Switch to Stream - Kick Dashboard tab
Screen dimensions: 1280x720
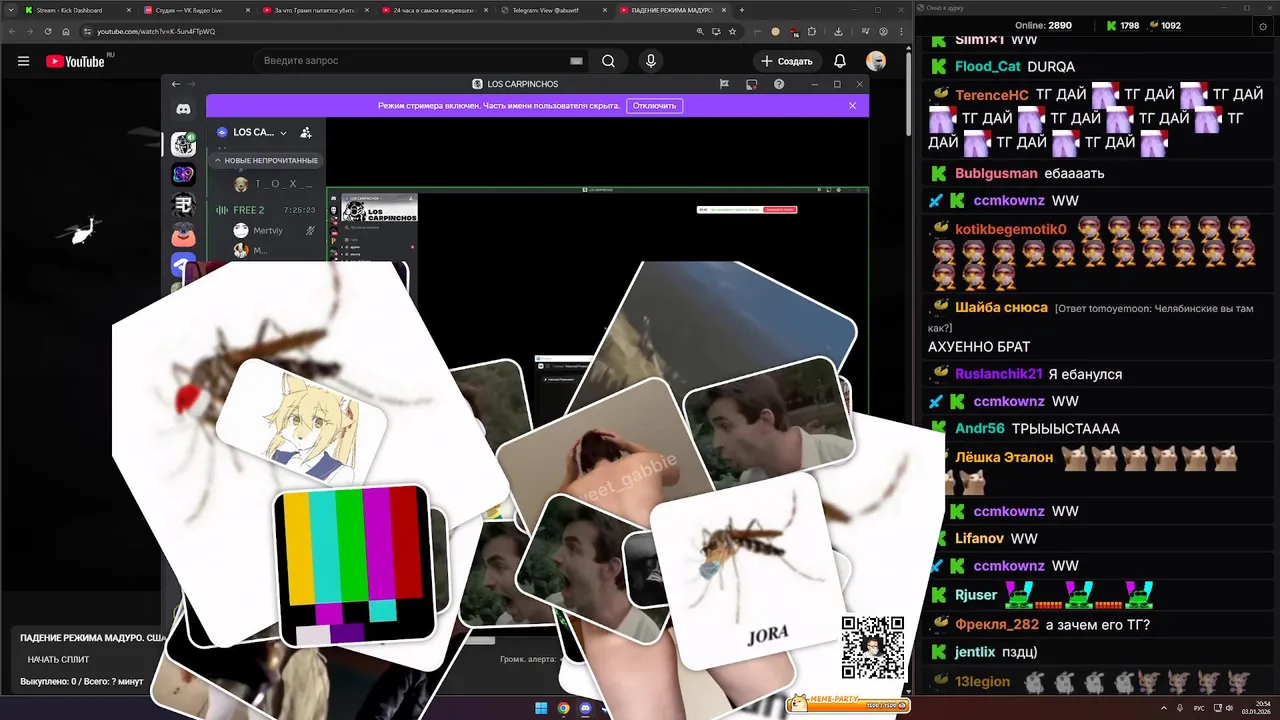coord(75,10)
